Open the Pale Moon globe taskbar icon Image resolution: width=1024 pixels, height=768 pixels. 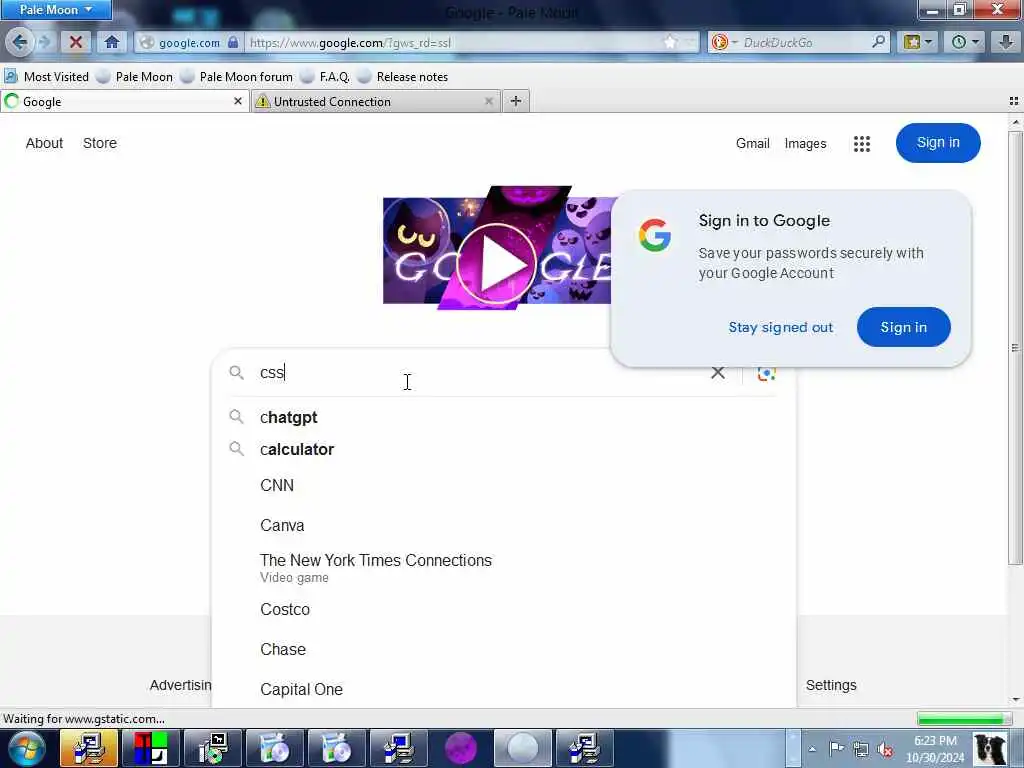pyautogui.click(x=522, y=748)
